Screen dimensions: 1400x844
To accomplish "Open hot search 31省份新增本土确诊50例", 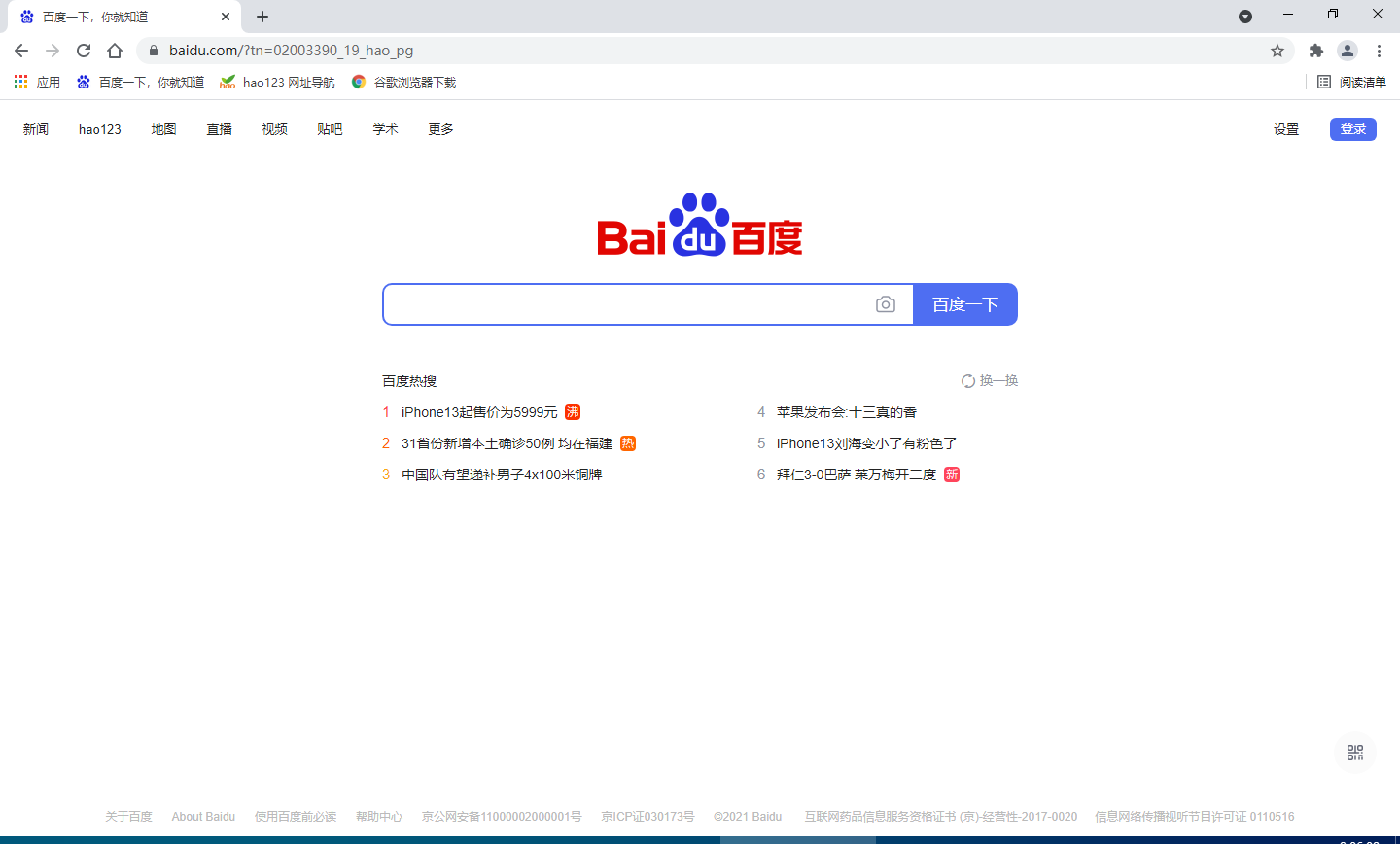I will 507,443.
